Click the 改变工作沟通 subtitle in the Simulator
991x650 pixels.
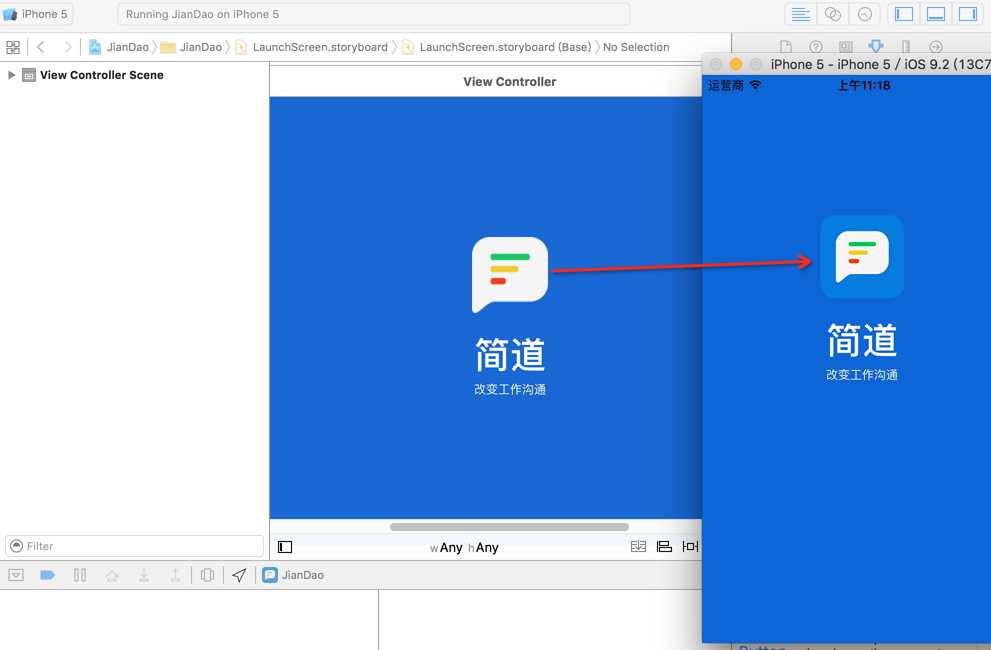click(x=862, y=375)
